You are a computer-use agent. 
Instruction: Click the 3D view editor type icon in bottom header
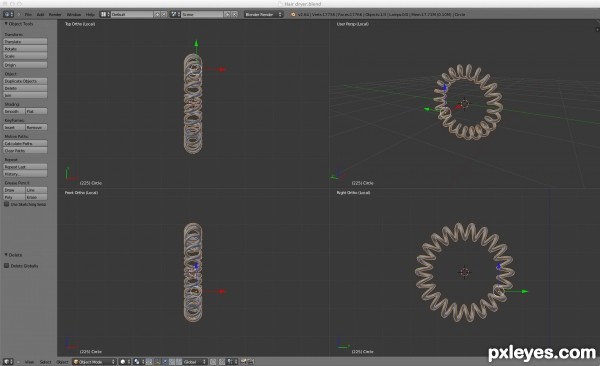coord(7,361)
